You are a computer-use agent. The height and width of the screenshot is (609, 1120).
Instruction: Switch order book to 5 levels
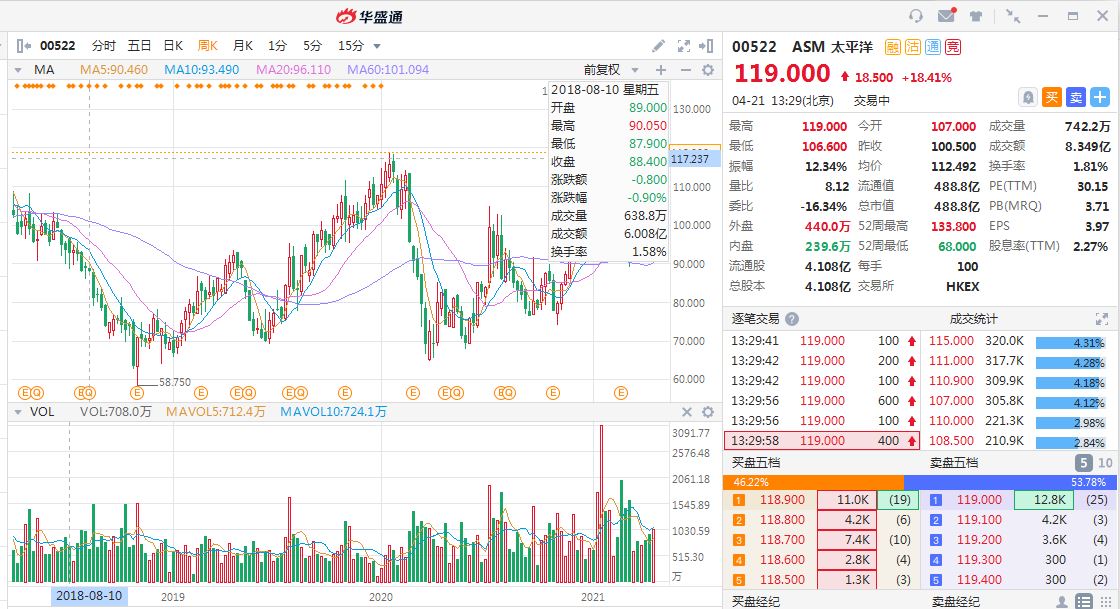click(x=1083, y=463)
